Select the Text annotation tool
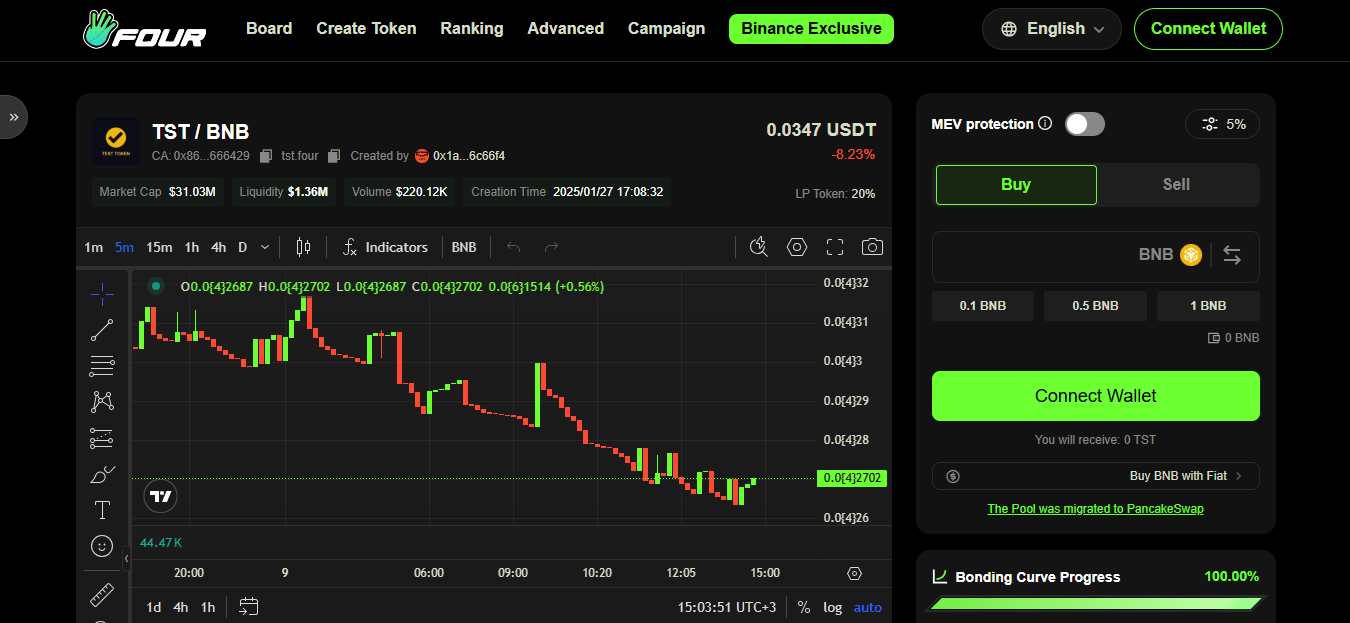1350x623 pixels. point(102,510)
